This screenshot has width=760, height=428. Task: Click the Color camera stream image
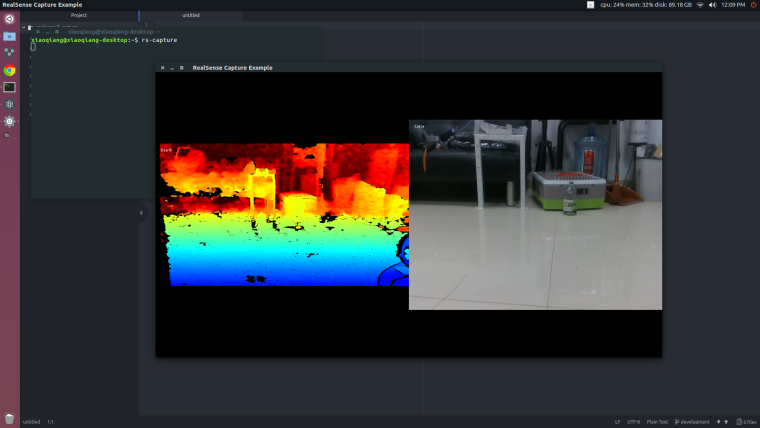(536, 215)
